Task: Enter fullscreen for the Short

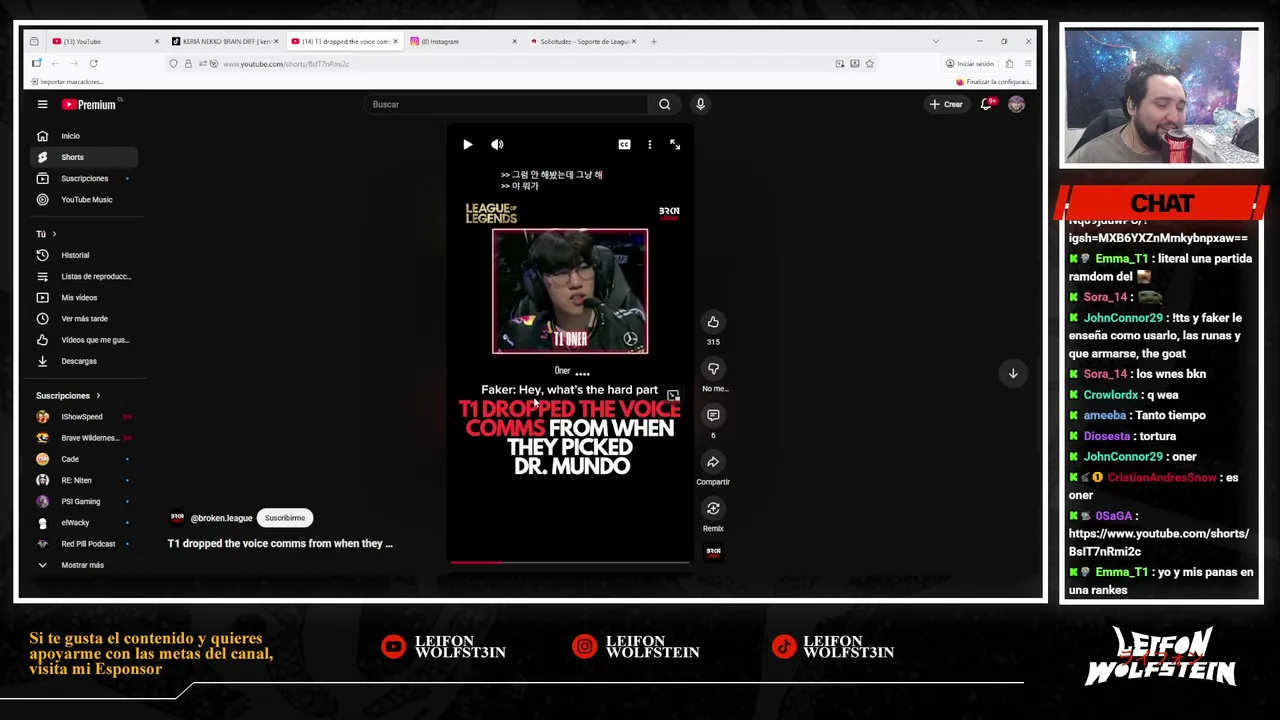Action: (x=675, y=145)
